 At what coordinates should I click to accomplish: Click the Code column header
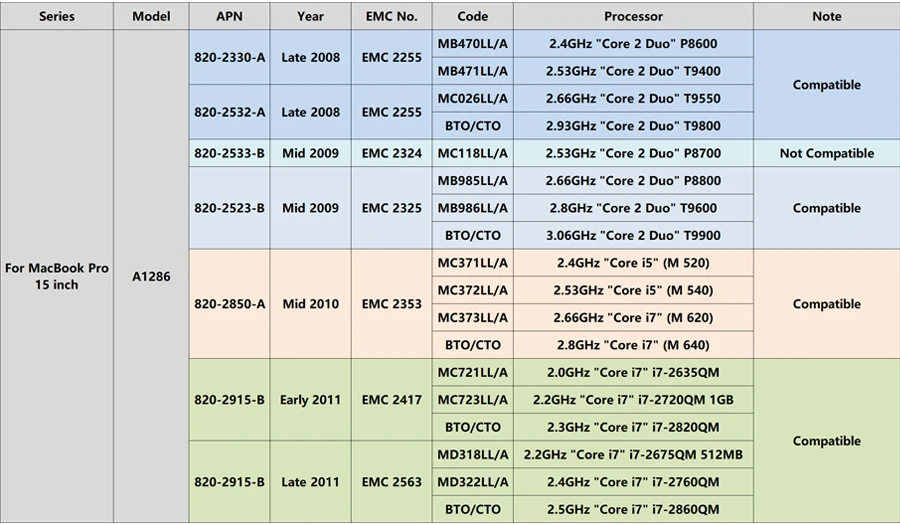click(x=472, y=16)
